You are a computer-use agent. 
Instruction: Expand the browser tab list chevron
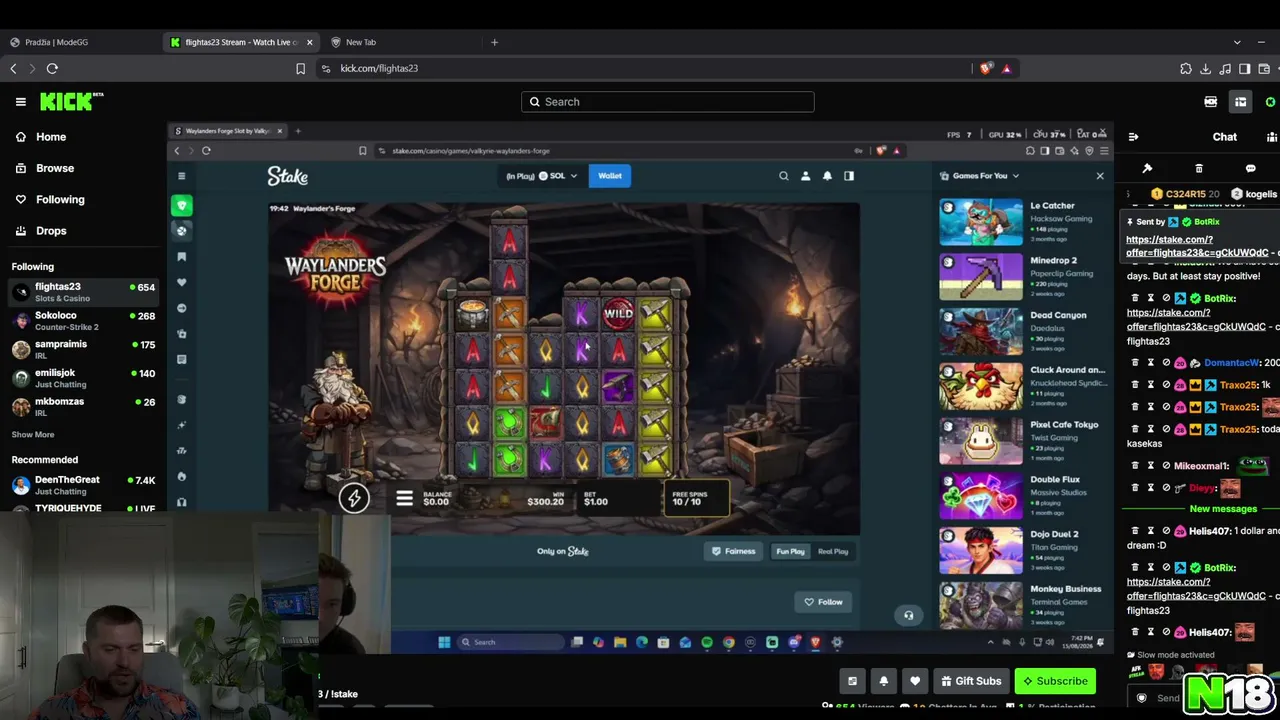point(1237,42)
